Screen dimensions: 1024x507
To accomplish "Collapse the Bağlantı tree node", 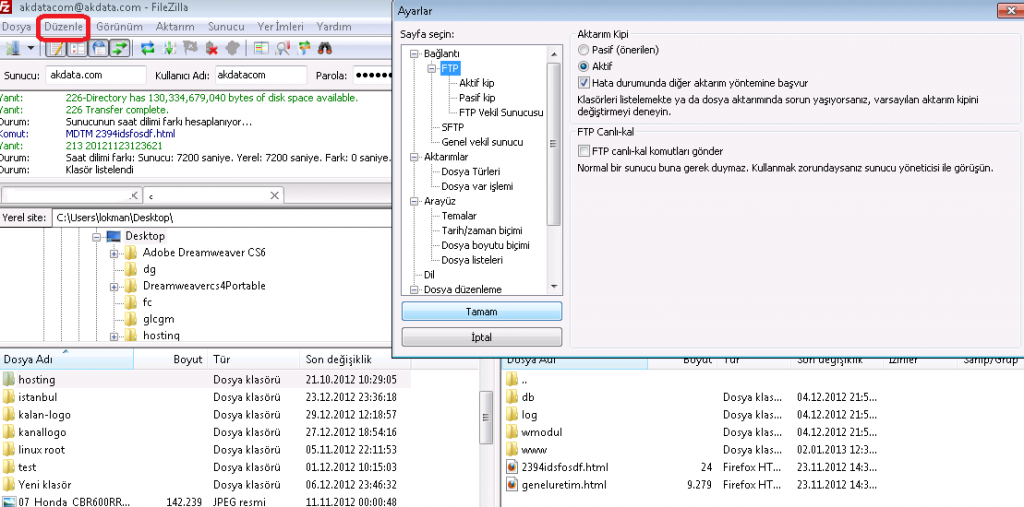I will [x=413, y=54].
